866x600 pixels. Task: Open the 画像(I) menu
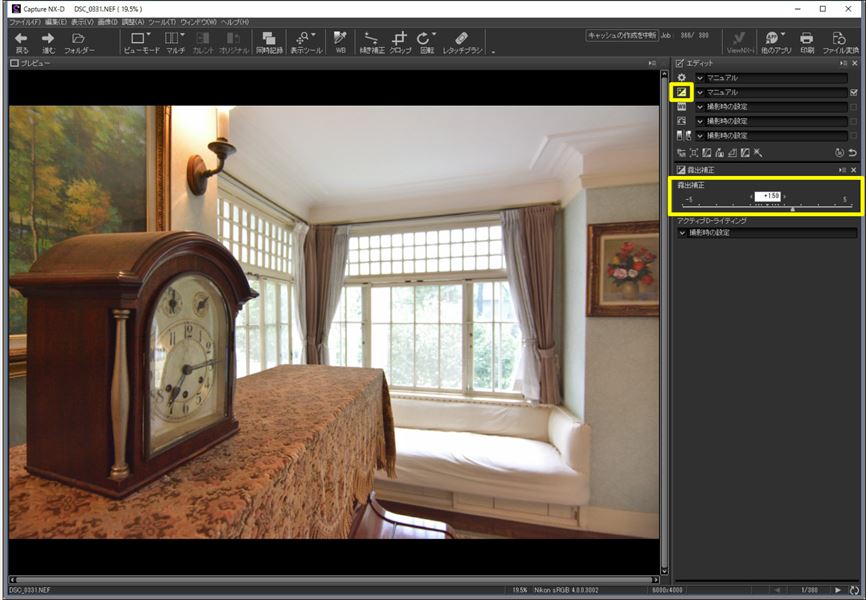[x=108, y=22]
